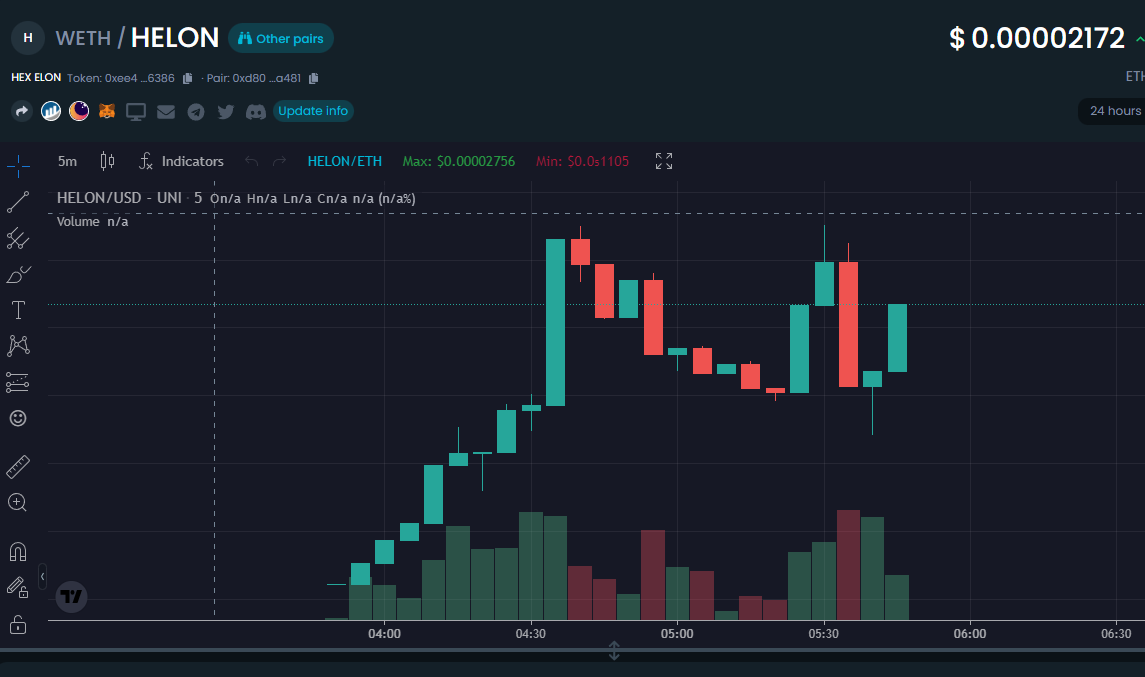Click the Min price value label
This screenshot has width=1145, height=677.
pyautogui.click(x=582, y=161)
